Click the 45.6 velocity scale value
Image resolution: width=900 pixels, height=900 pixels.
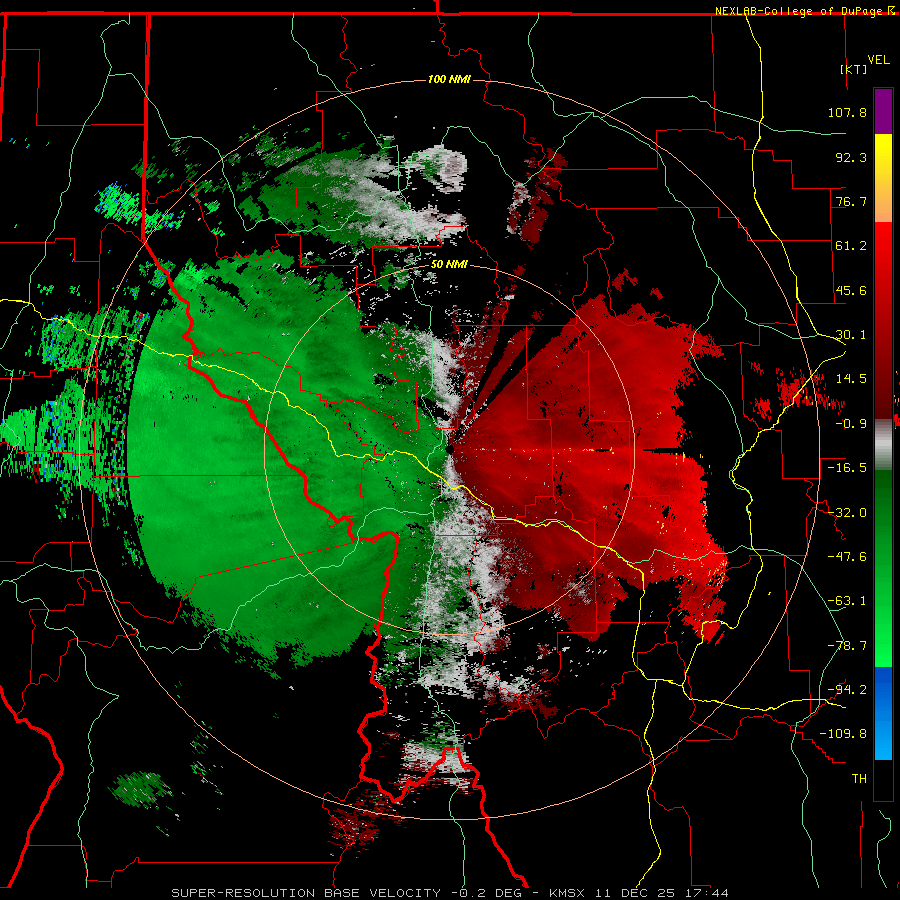tap(851, 290)
